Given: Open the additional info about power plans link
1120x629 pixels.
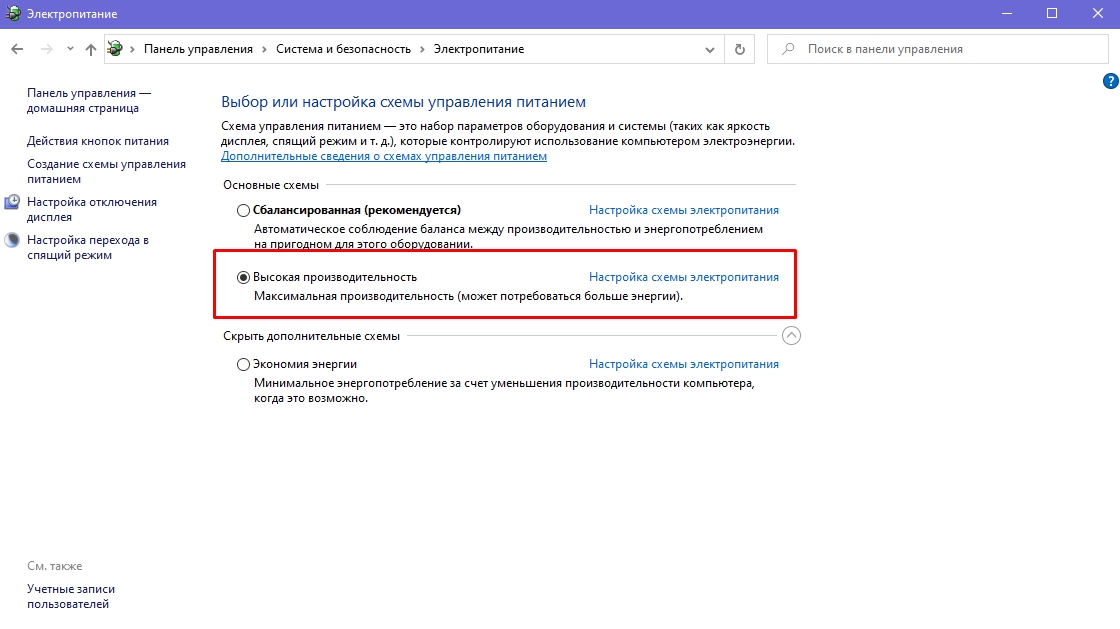Looking at the screenshot, I should (x=384, y=157).
